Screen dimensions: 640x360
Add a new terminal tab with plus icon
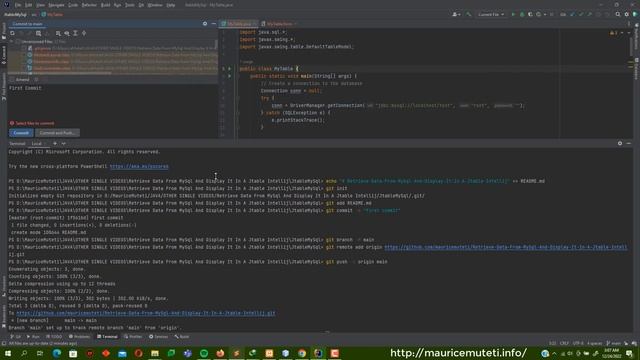point(55,143)
